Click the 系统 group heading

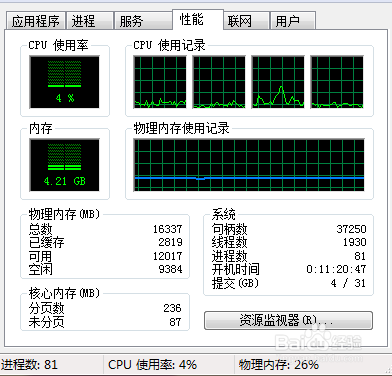click(224, 214)
